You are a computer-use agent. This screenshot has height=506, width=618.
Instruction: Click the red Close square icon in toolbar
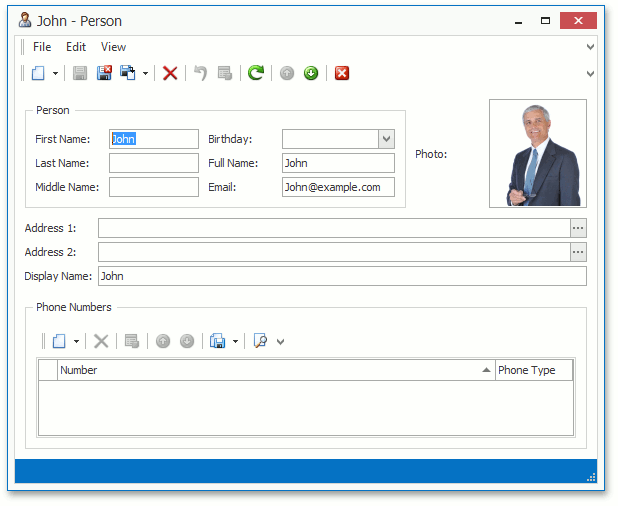342,73
